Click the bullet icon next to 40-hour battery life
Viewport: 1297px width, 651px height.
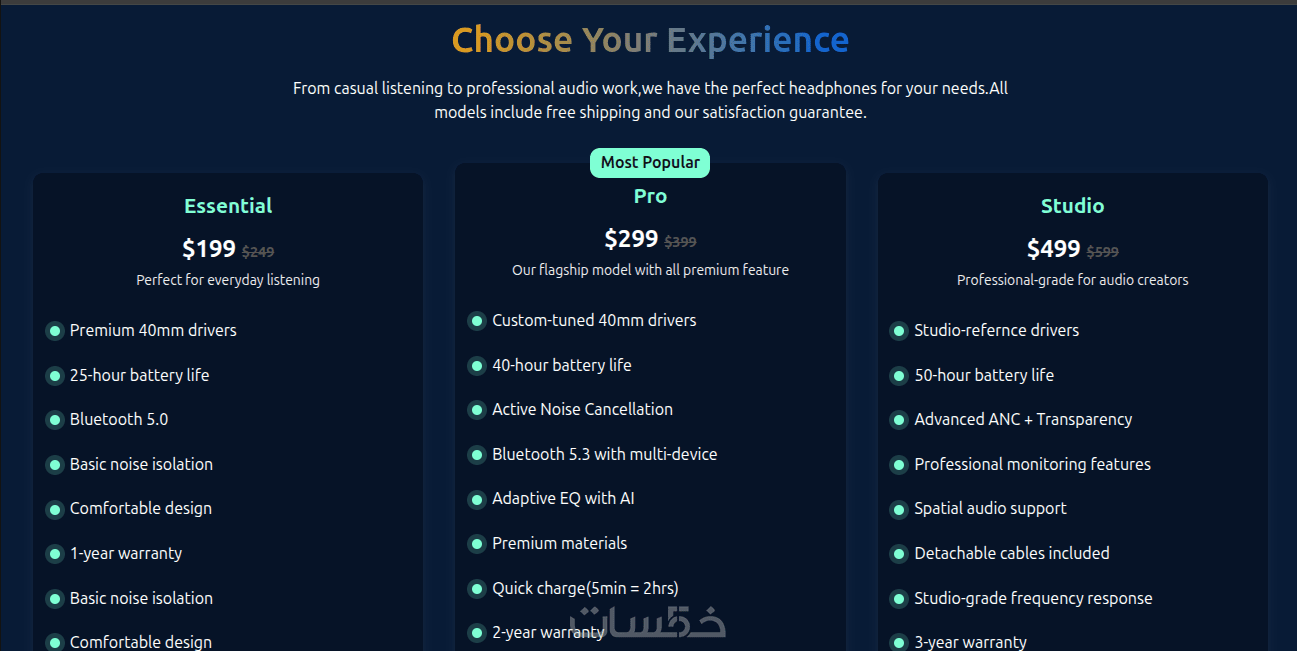pos(477,366)
